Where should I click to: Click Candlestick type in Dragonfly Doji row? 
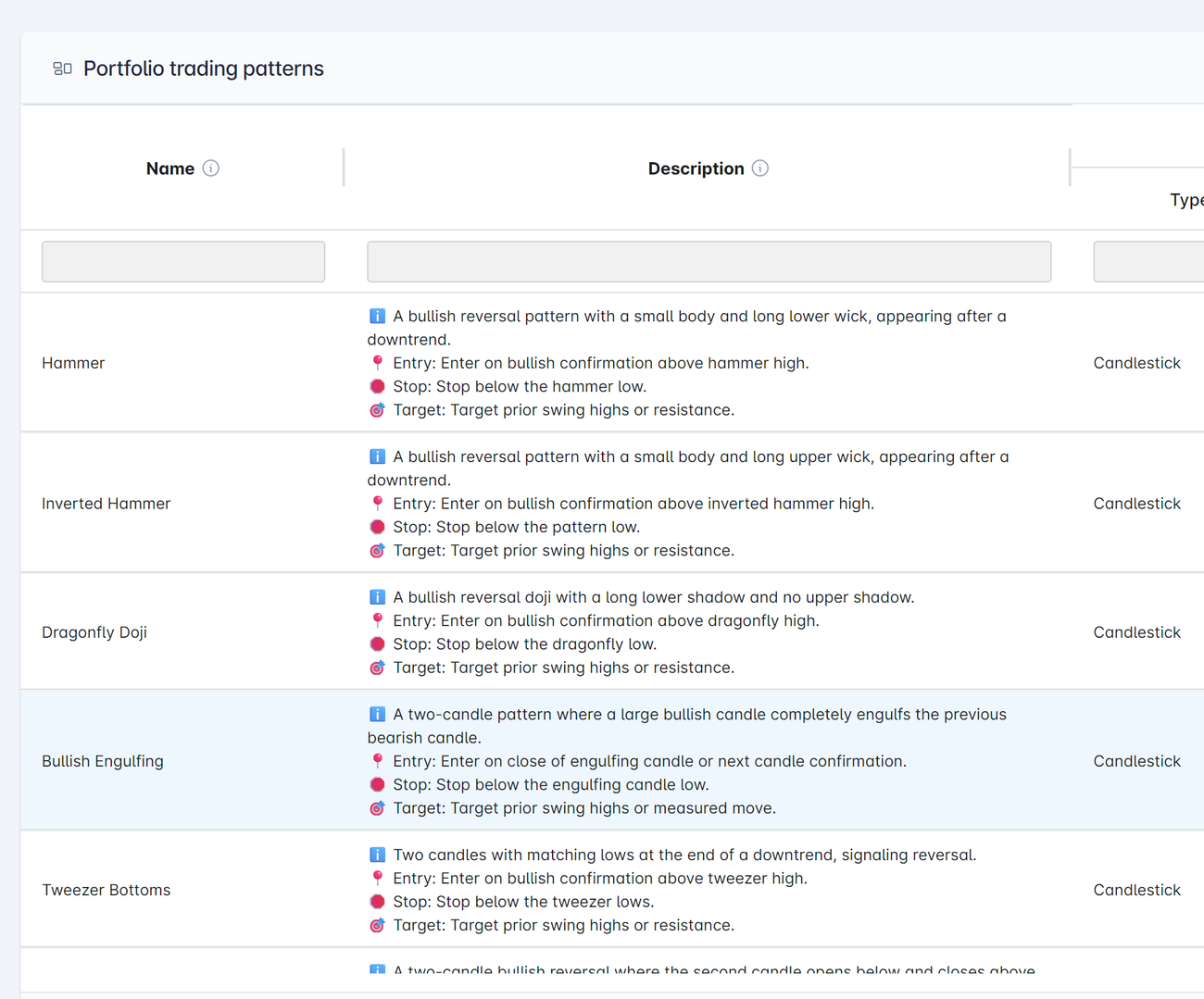click(x=1137, y=632)
